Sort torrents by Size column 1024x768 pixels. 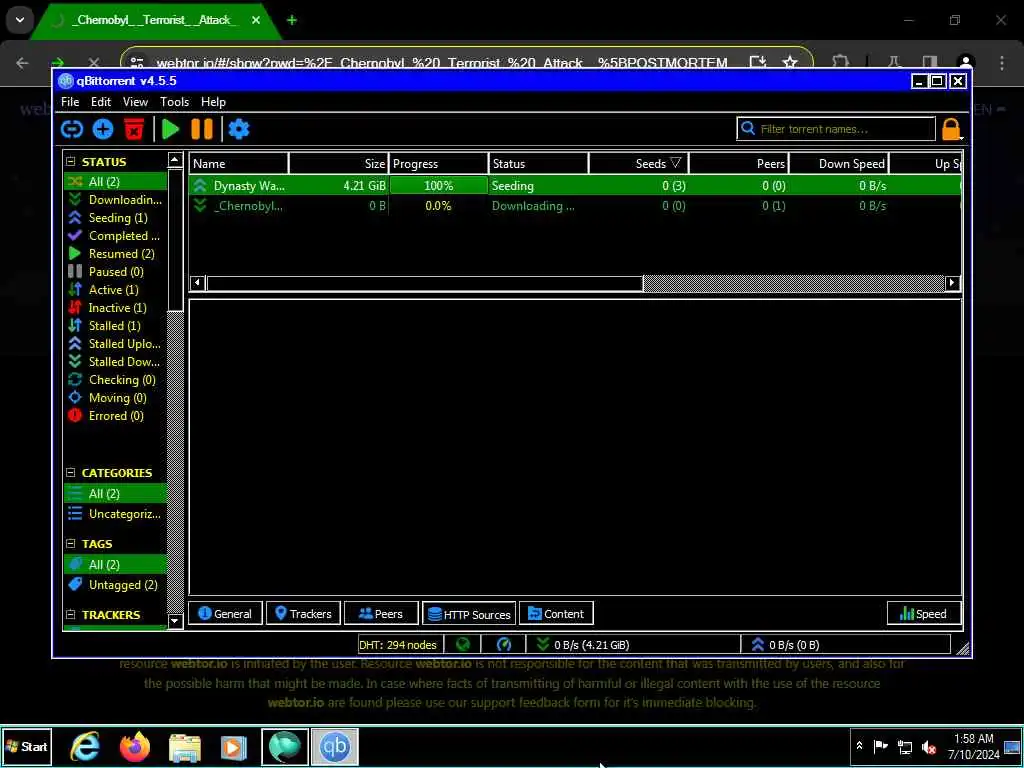(x=339, y=164)
